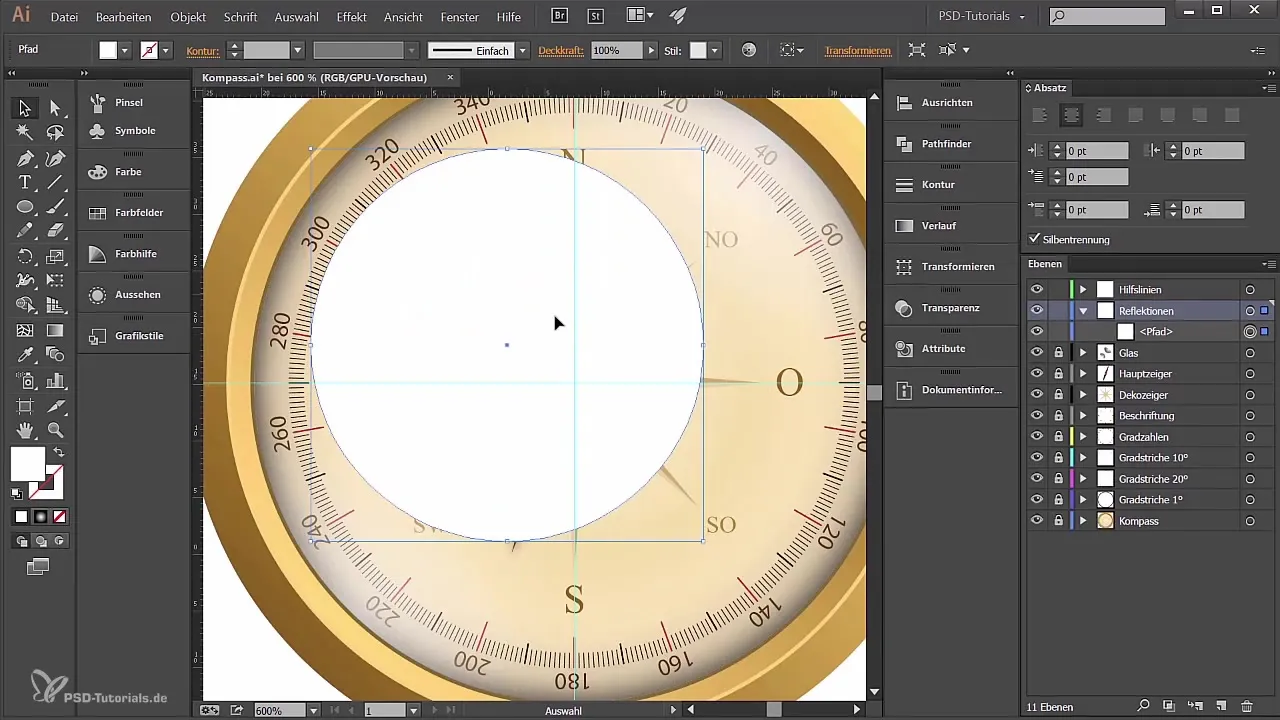Open the fill color dropdown arrow
The height and width of the screenshot is (720, 1280).
click(125, 50)
